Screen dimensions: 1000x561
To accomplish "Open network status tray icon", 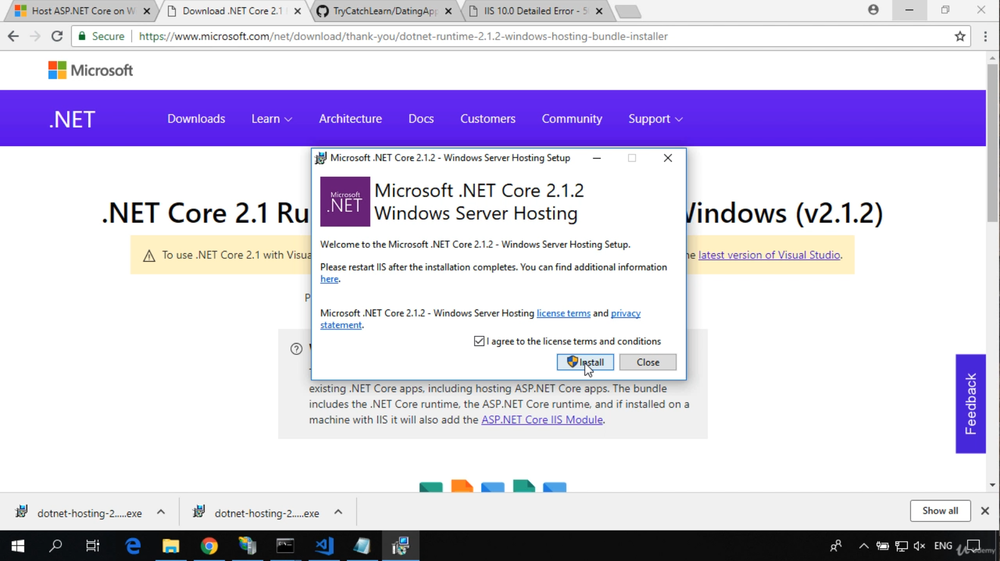I will point(901,546).
